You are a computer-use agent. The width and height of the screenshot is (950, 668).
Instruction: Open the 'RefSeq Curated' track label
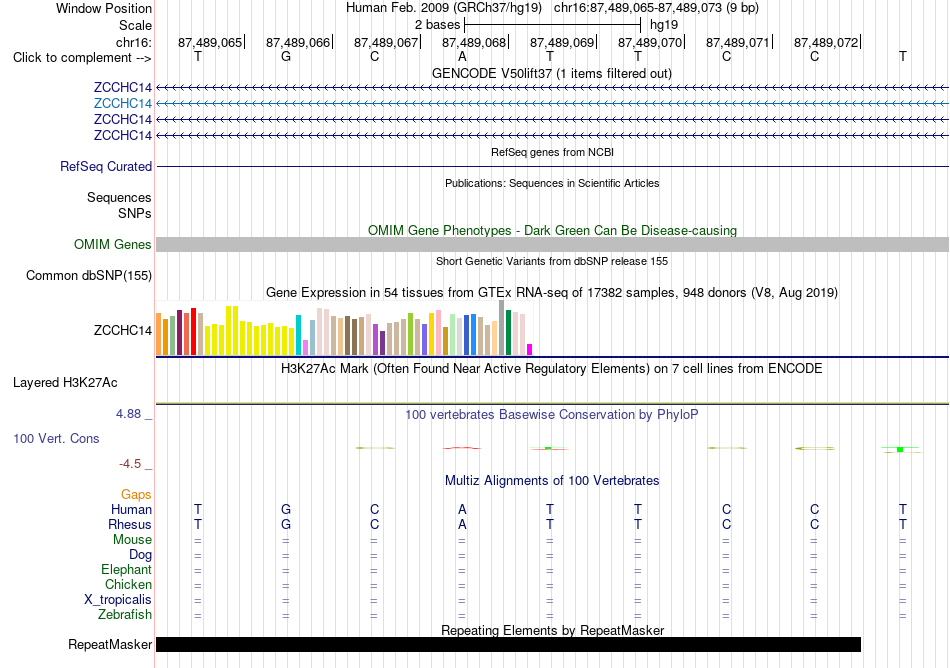[105, 167]
